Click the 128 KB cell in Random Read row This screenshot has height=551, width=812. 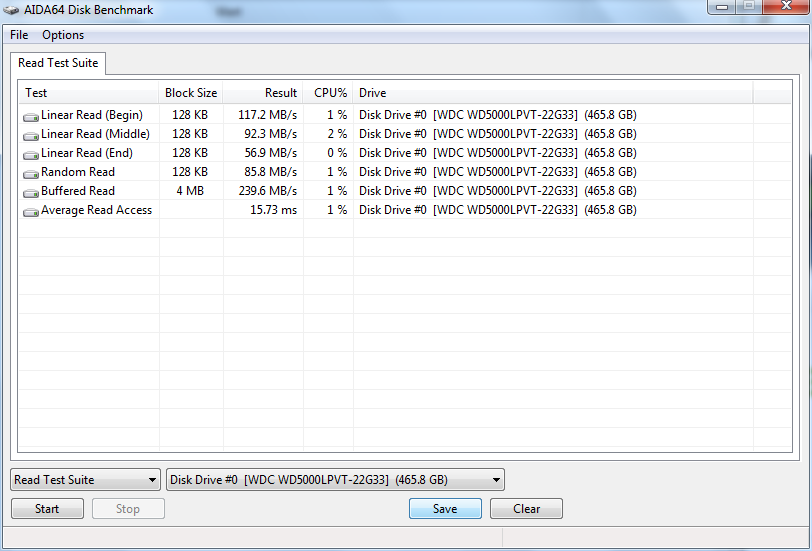click(x=190, y=172)
